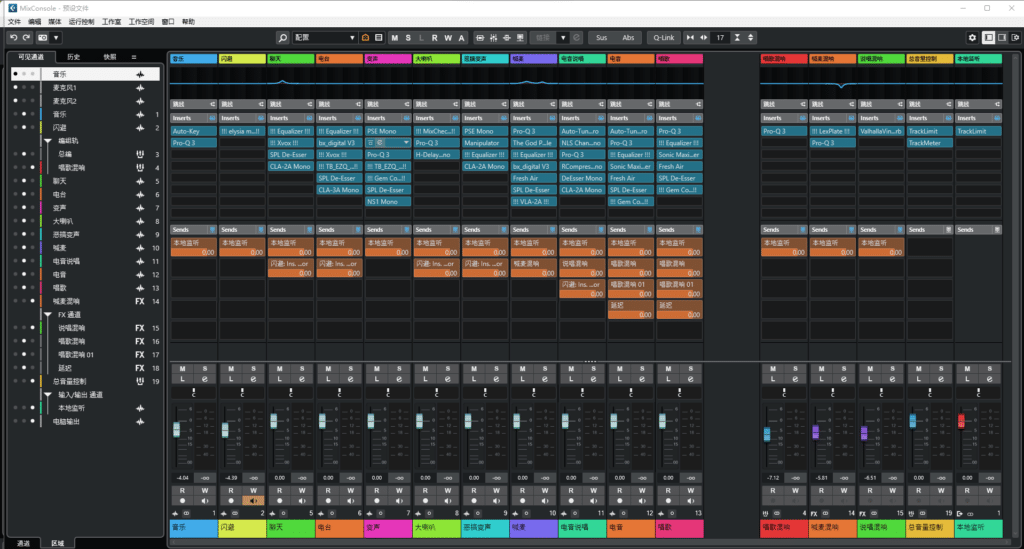Click the 闪避 channel volume fader

(227, 429)
